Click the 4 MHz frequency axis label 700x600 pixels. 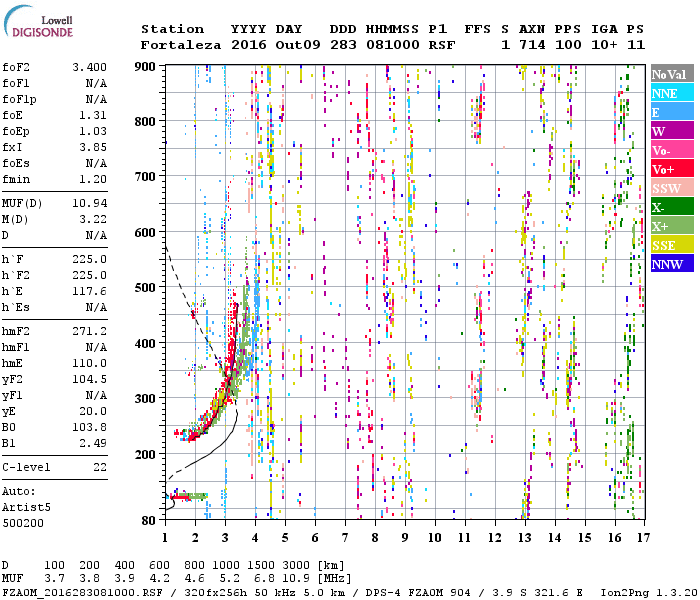click(255, 538)
